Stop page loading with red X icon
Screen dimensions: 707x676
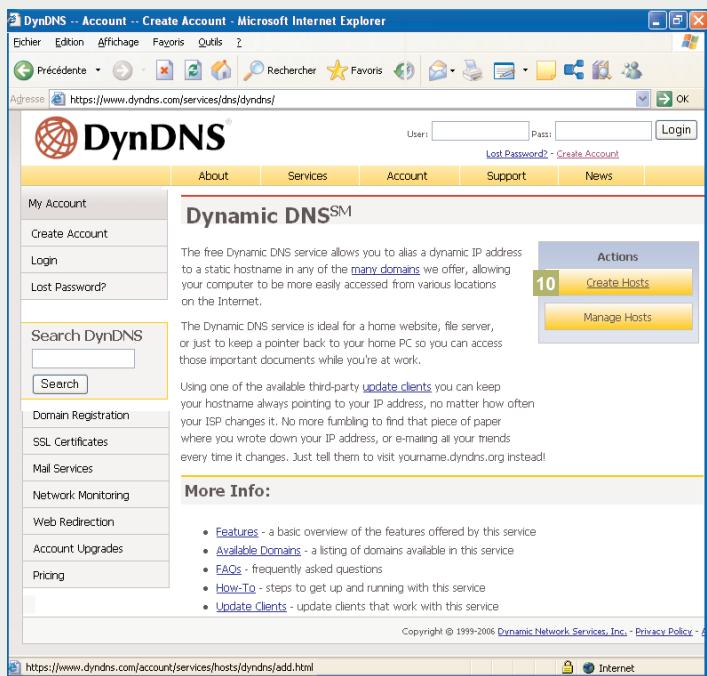(x=165, y=70)
